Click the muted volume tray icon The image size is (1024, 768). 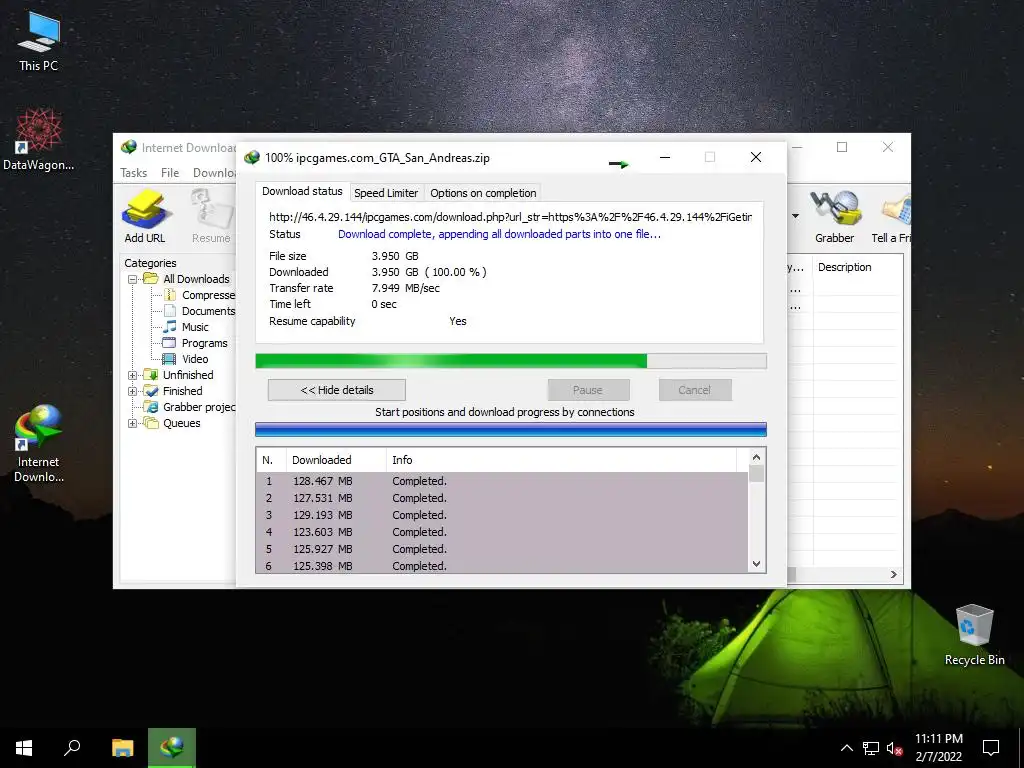[894, 748]
